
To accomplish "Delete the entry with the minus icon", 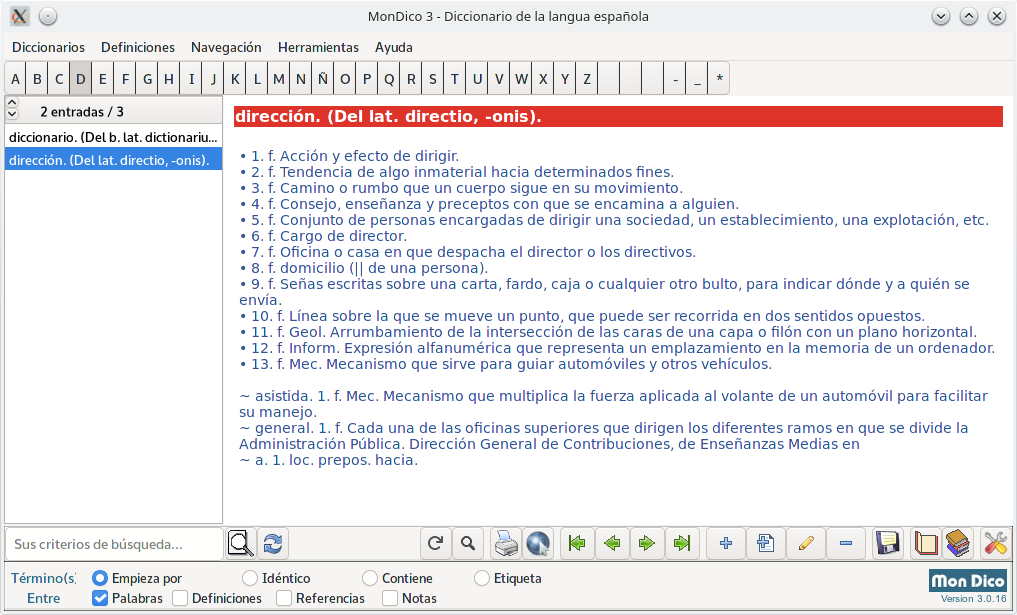I will click(846, 544).
